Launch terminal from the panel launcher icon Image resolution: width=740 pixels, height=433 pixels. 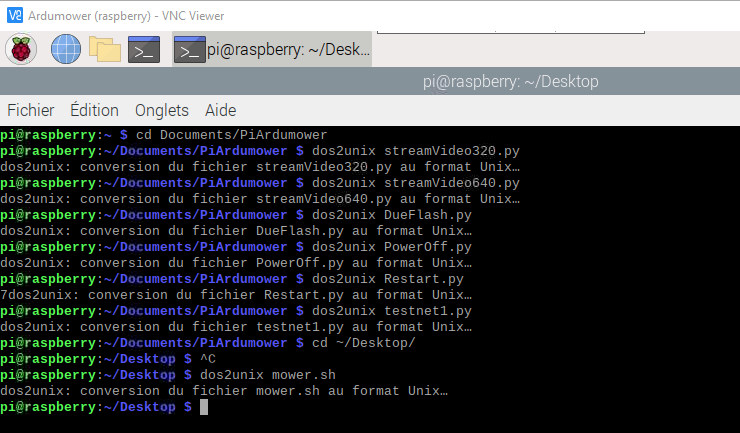point(144,49)
